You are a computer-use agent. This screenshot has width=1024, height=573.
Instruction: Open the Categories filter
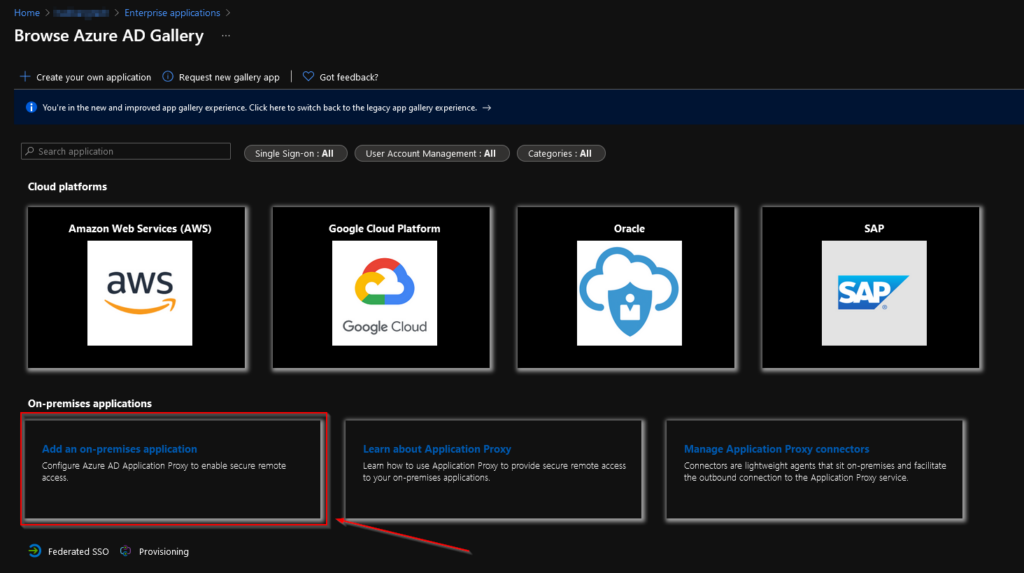click(x=561, y=154)
